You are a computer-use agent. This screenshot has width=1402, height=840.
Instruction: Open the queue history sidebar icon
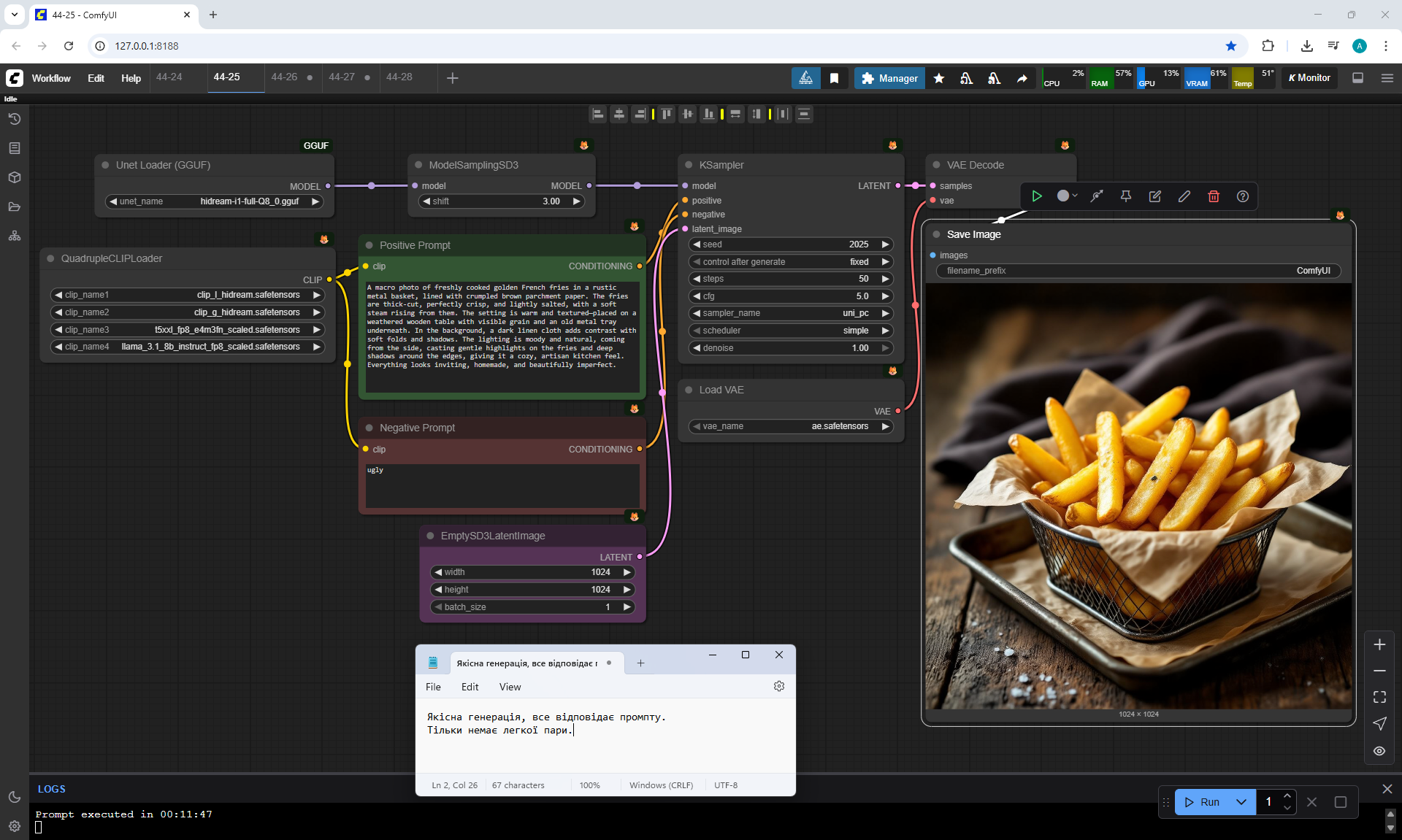tap(15, 119)
